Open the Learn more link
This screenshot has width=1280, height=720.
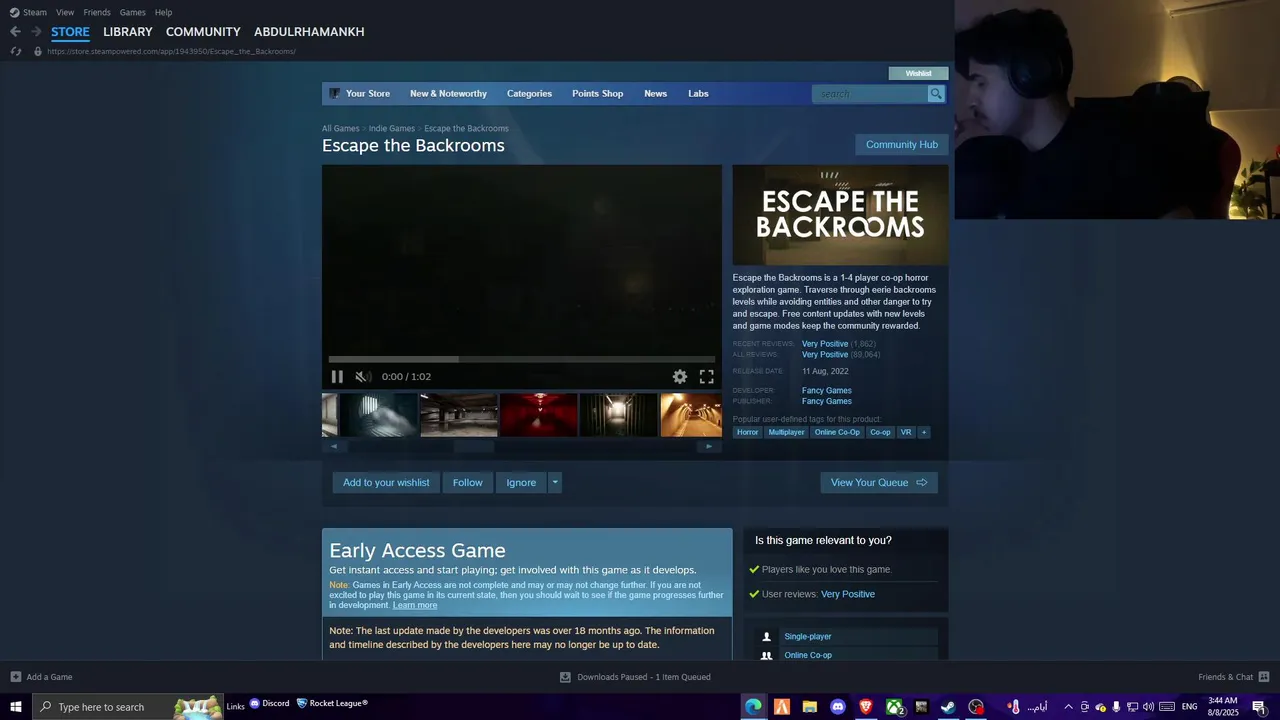tap(415, 605)
